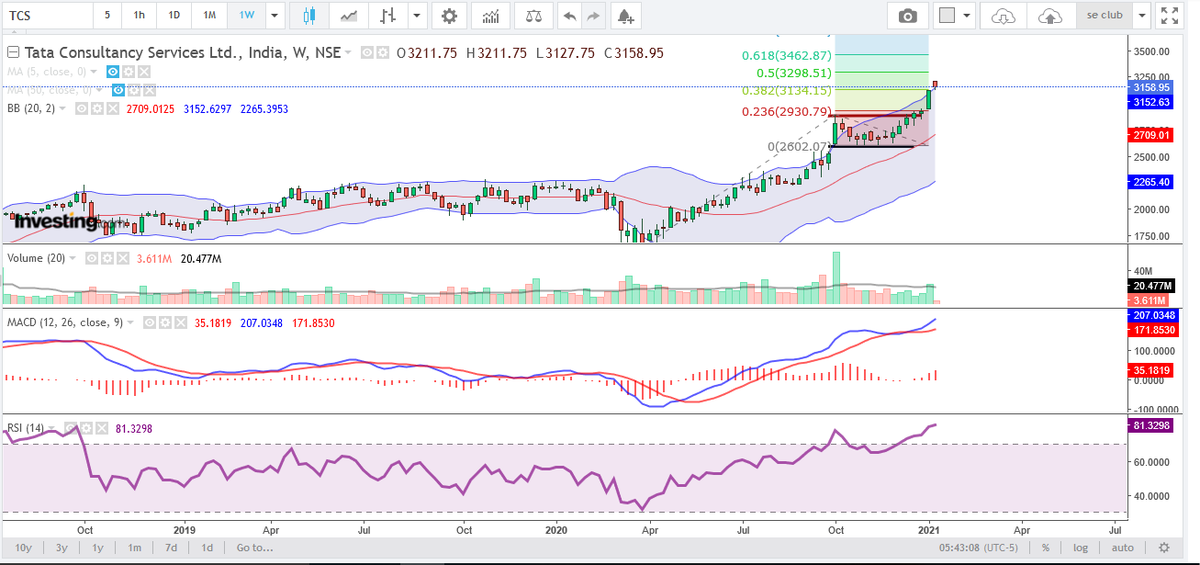The image size is (1200, 565).
Task: Save chart layout via cloud upload icon
Action: point(1051,16)
